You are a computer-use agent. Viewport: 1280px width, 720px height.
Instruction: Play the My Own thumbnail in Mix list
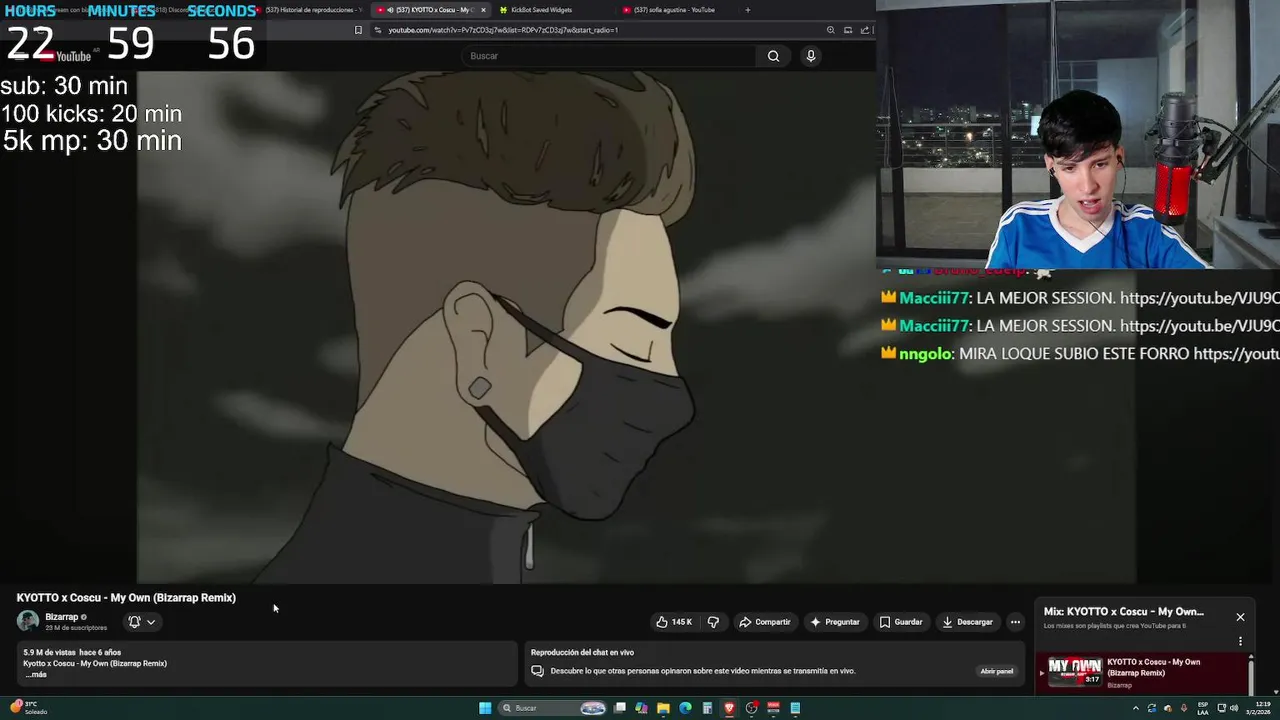1075,671
